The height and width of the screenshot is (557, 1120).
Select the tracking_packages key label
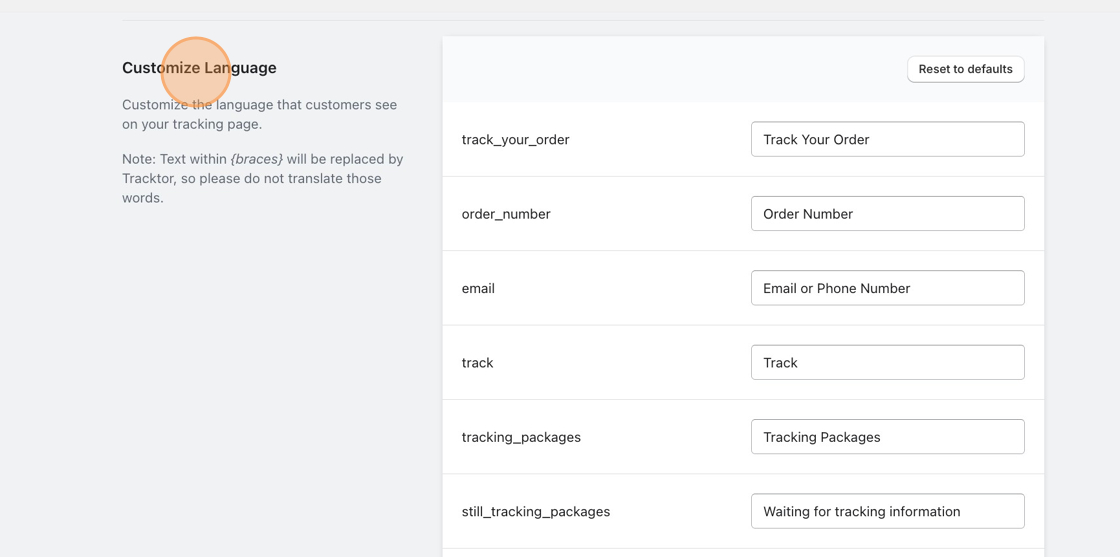click(x=521, y=437)
